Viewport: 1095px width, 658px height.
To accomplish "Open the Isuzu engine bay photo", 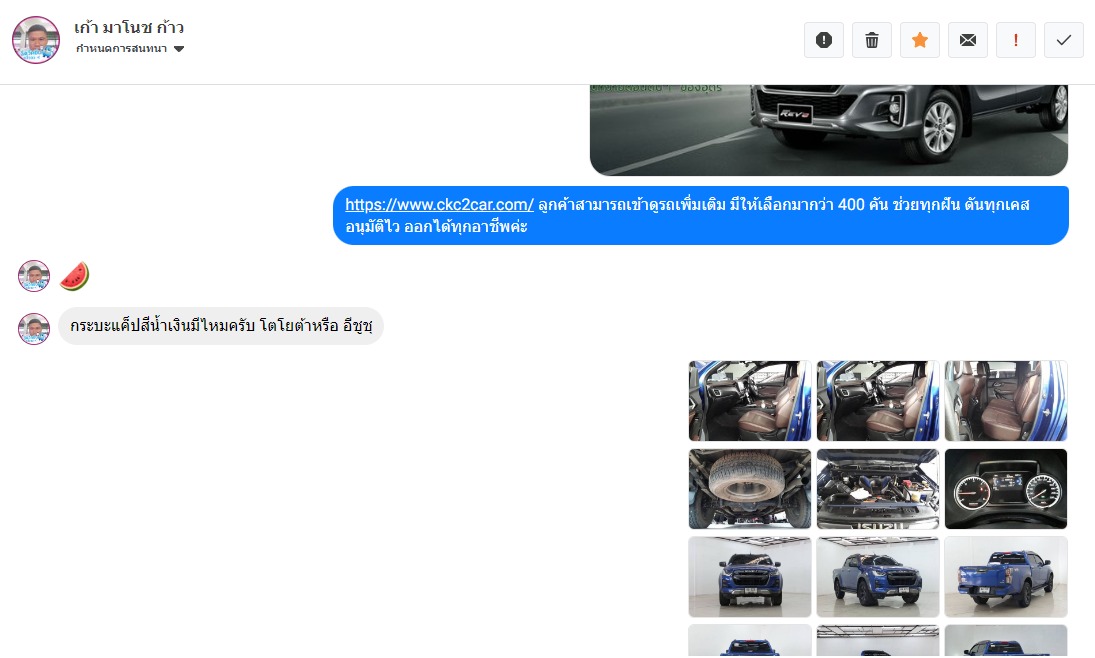I will tap(878, 489).
